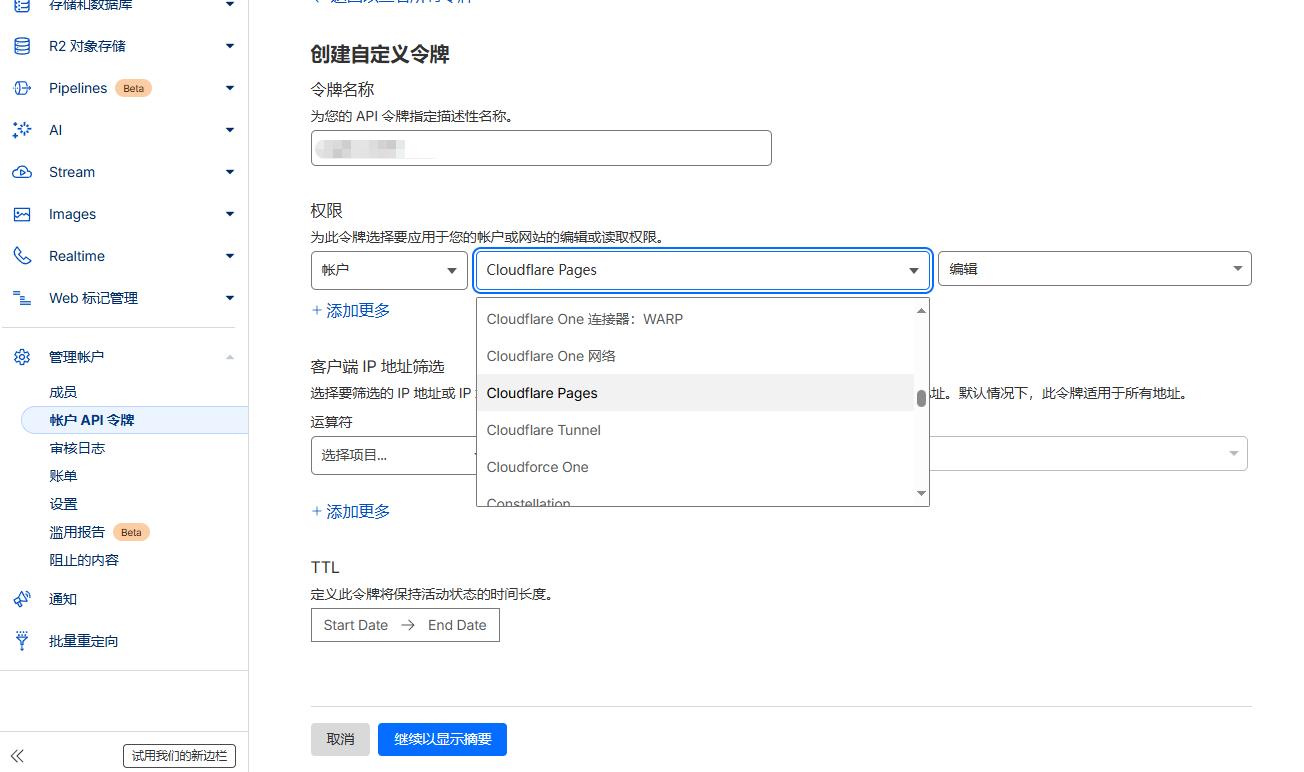Collapse the 管理帐户 section

click(230, 357)
